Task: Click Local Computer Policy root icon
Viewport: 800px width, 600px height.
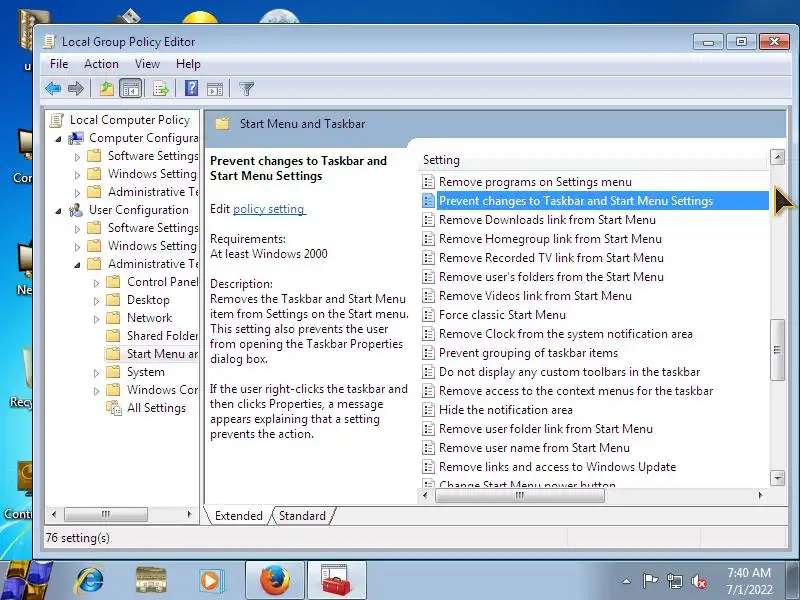Action: [x=57, y=120]
